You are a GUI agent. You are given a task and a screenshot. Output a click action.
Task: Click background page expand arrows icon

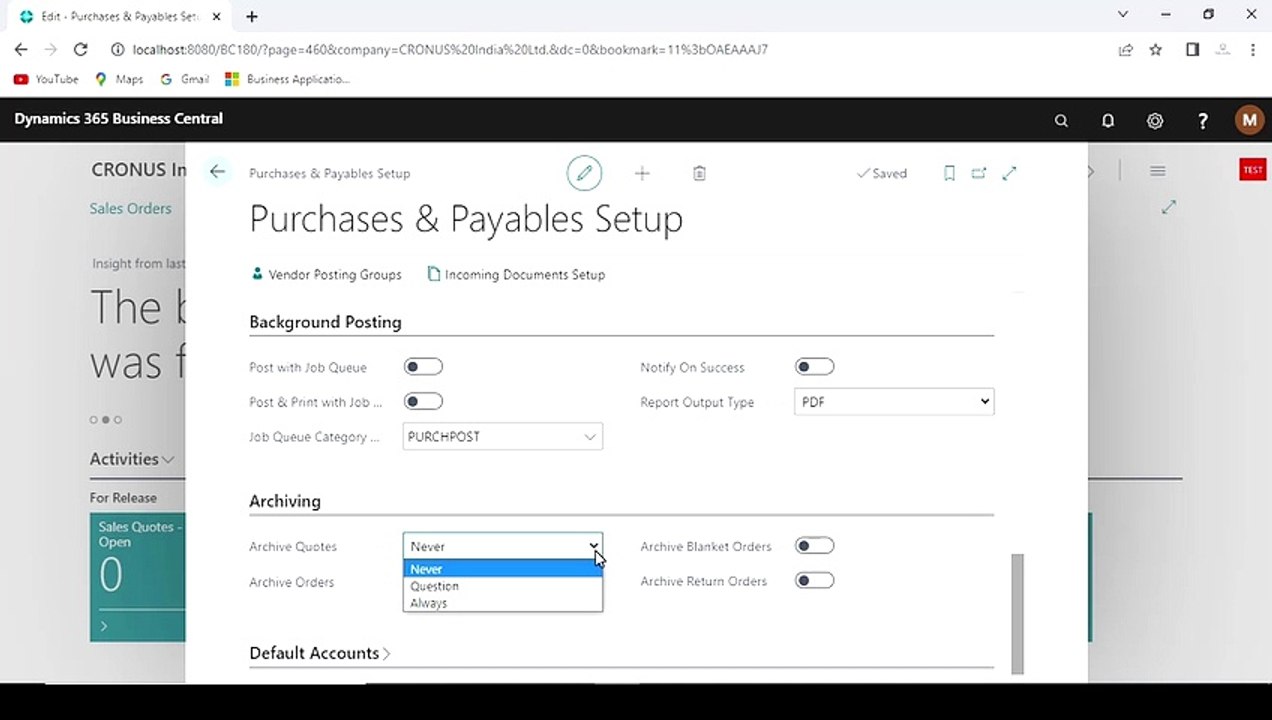point(1168,207)
